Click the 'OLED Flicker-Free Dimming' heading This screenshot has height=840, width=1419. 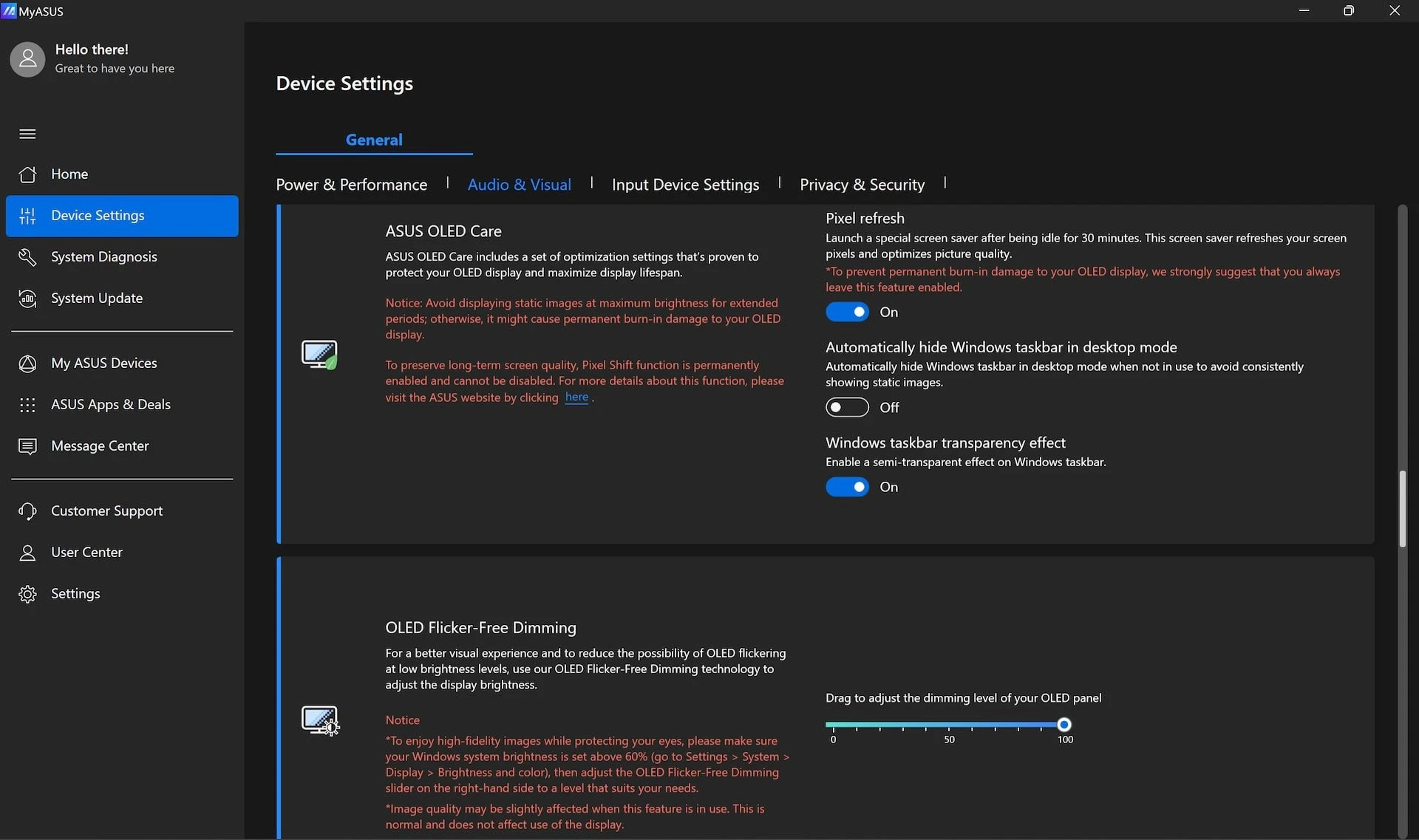(x=480, y=628)
